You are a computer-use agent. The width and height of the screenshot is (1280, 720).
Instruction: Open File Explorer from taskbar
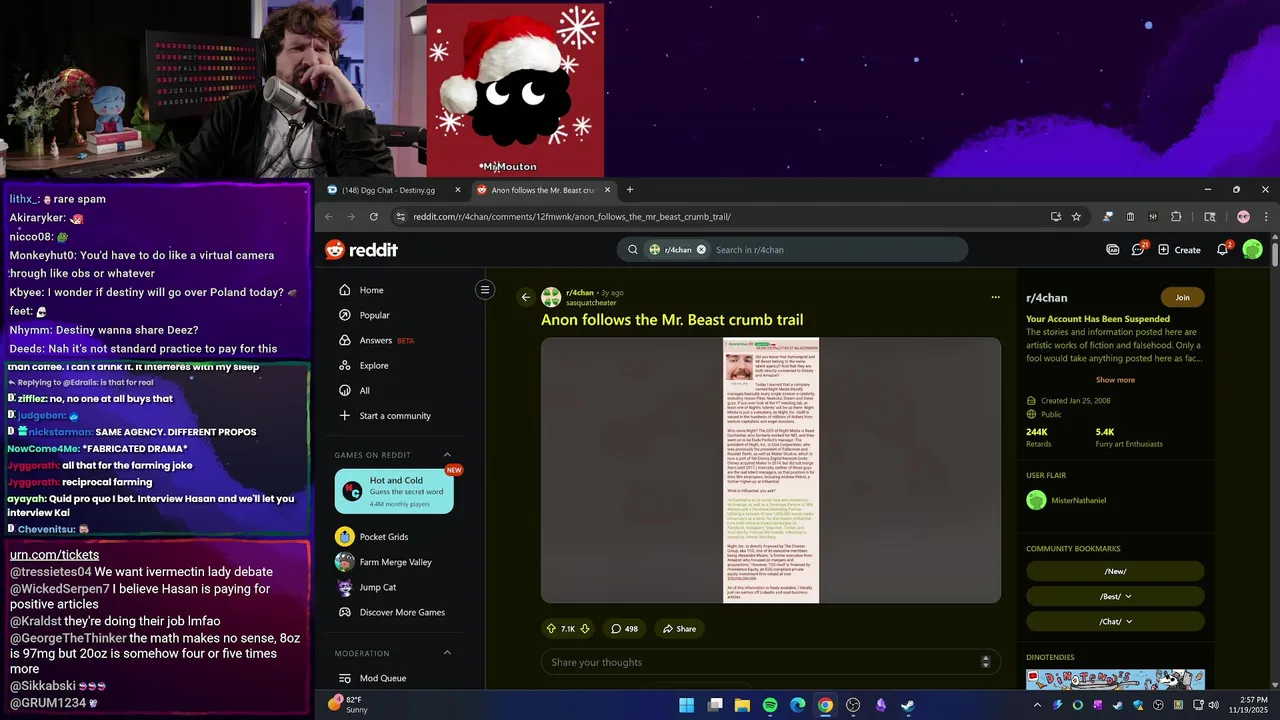[742, 705]
